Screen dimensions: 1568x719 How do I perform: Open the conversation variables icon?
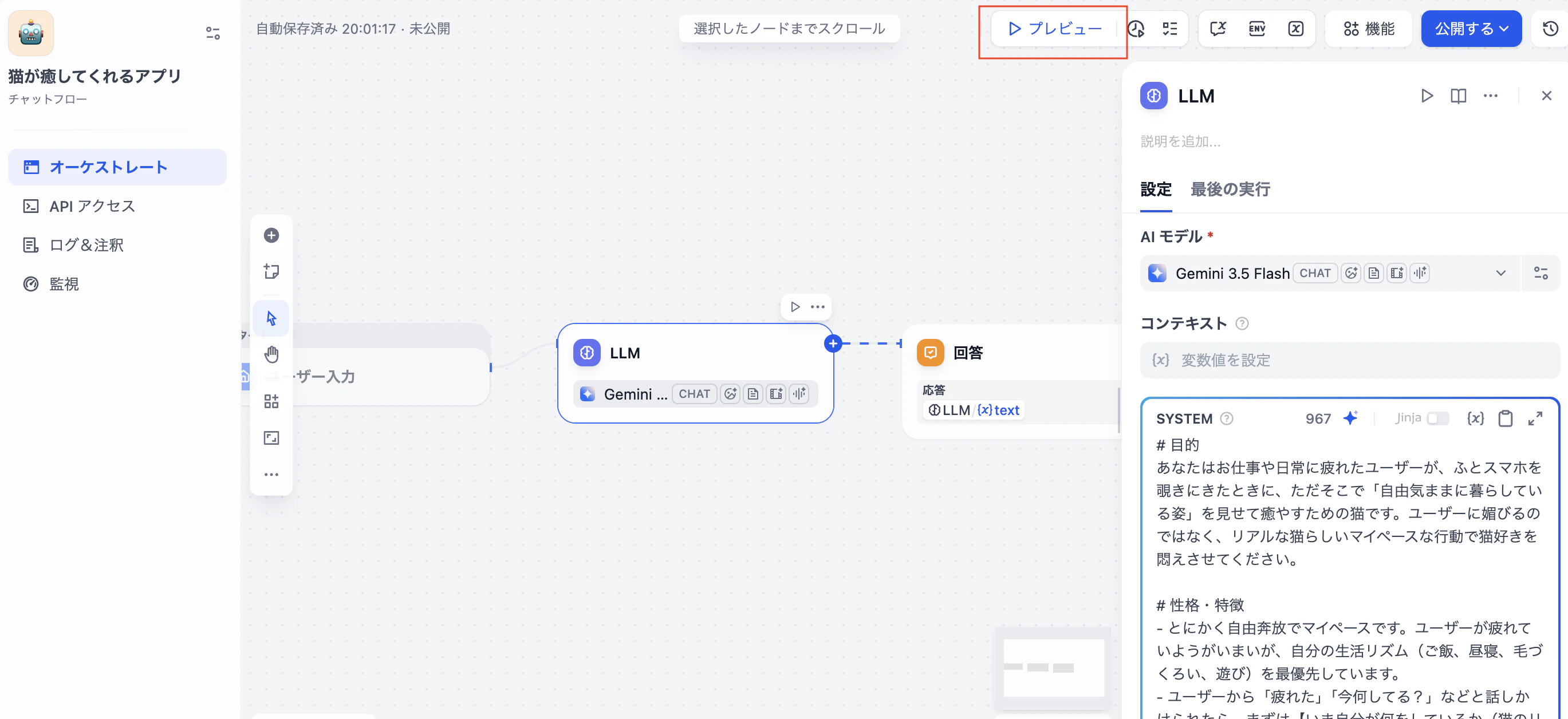(x=1218, y=29)
